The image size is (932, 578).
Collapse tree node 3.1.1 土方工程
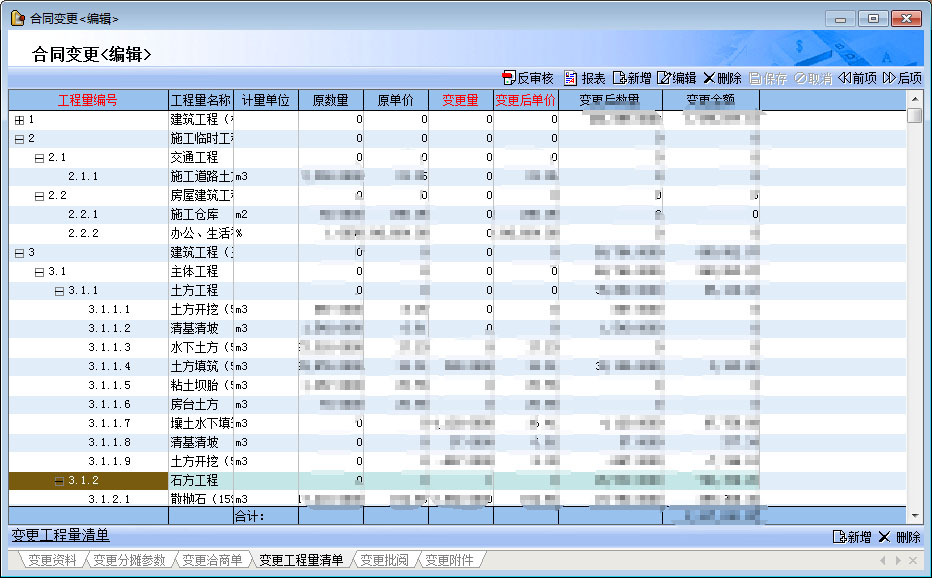pos(59,291)
